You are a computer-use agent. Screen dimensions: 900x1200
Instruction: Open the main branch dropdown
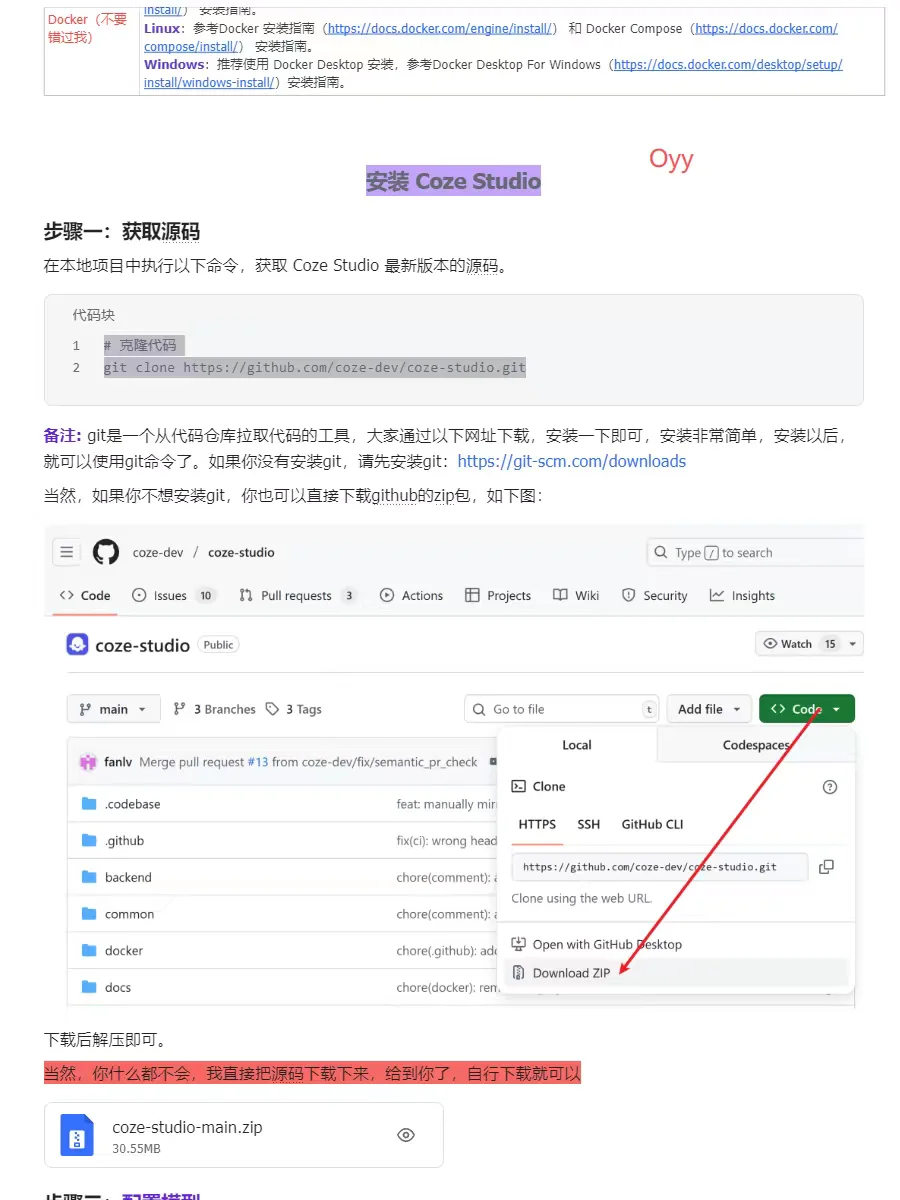coord(113,708)
